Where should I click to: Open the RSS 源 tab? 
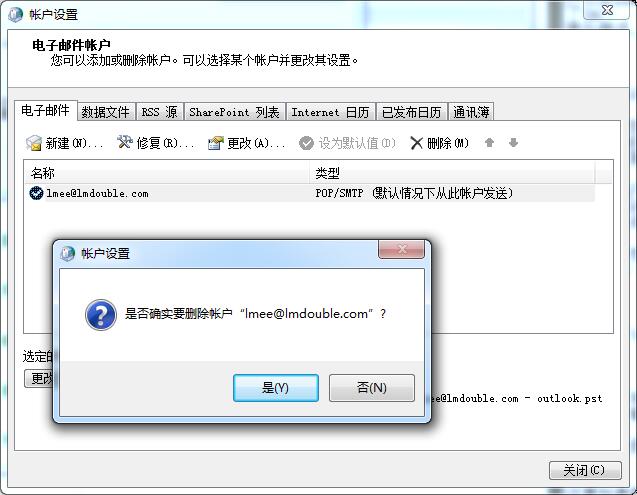[x=159, y=112]
